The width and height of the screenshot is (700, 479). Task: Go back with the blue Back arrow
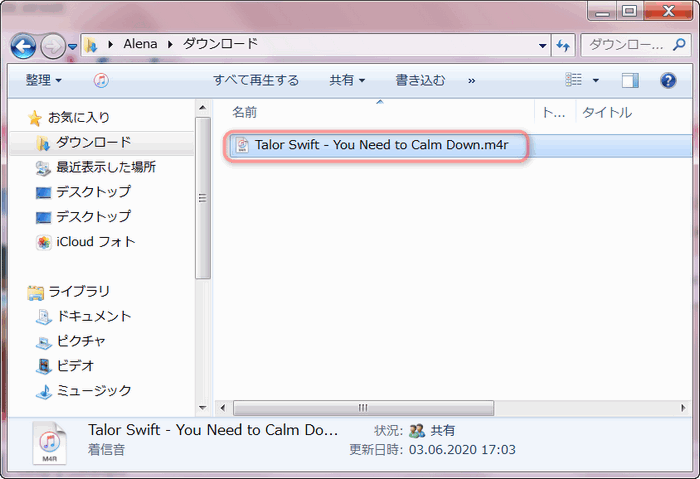(x=23, y=46)
